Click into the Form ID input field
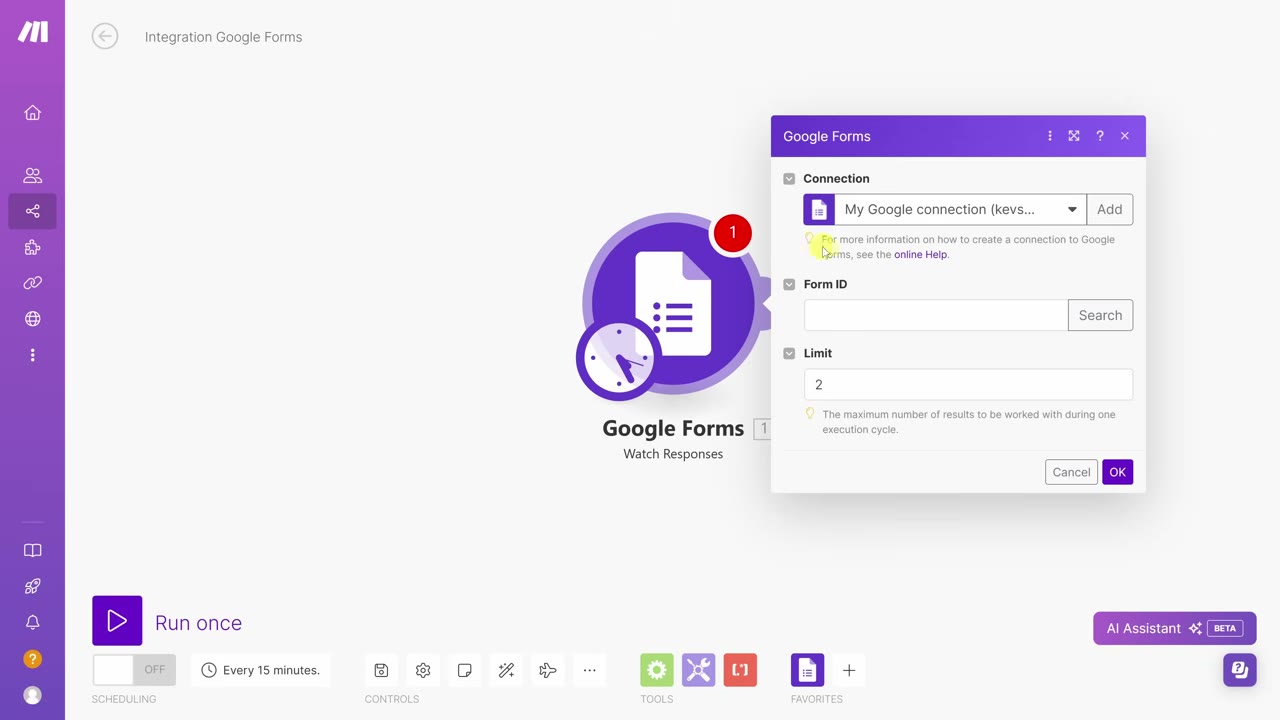The image size is (1280, 720). tap(936, 315)
